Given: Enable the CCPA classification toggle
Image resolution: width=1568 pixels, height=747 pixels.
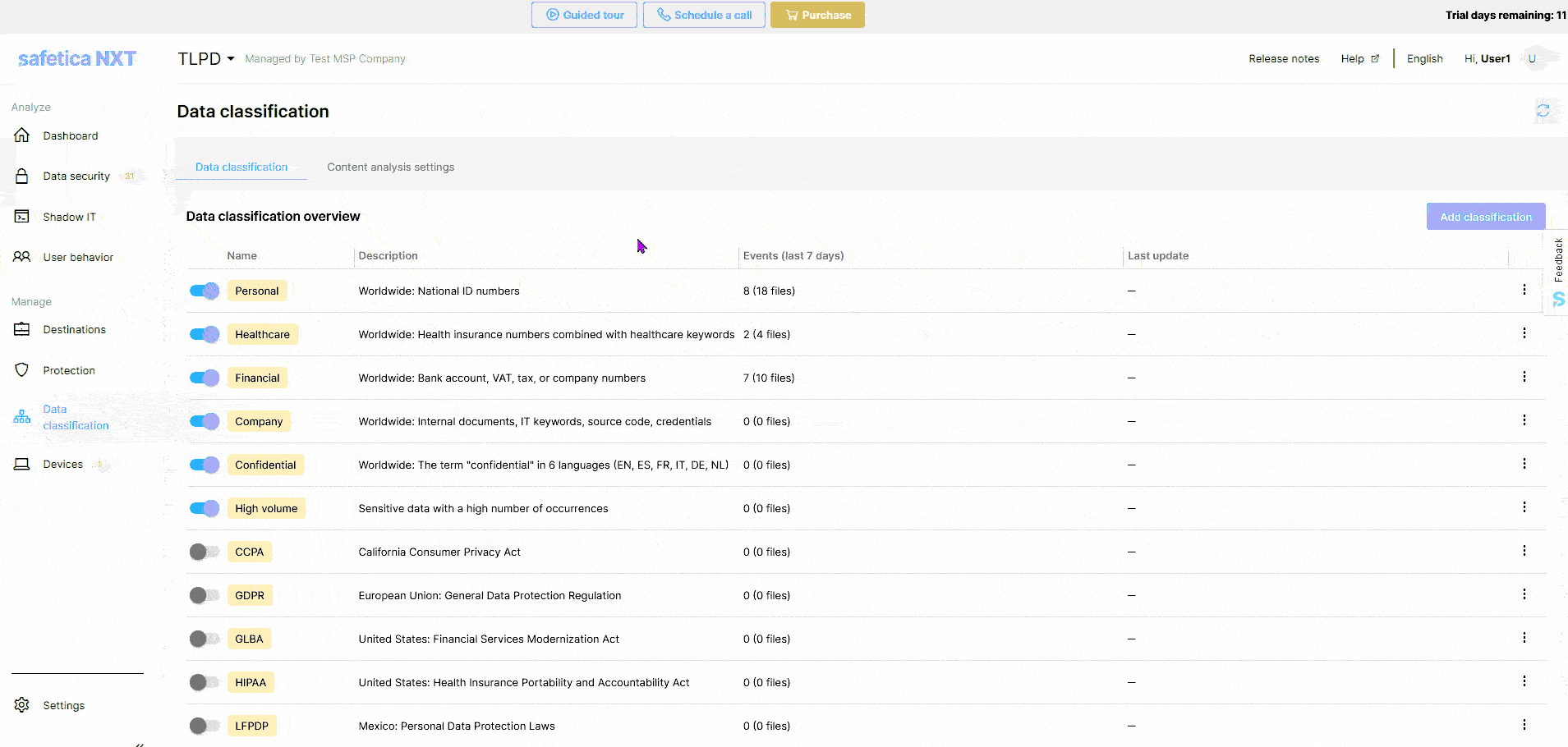Looking at the screenshot, I should [205, 552].
